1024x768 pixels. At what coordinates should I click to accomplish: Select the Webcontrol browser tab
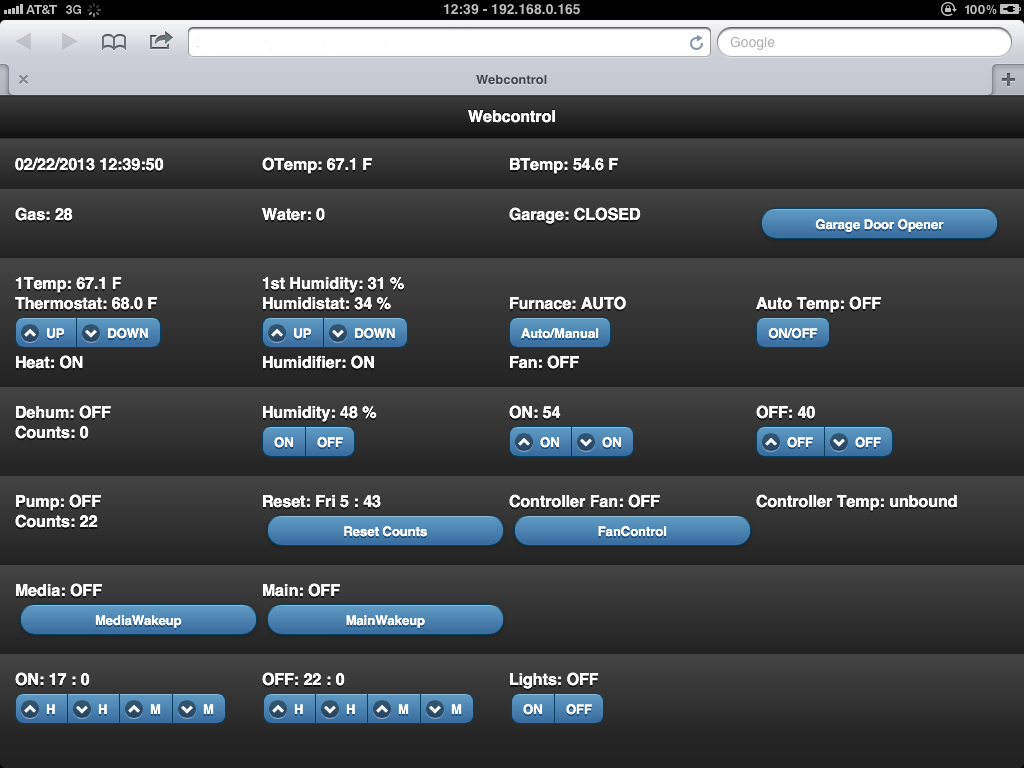point(512,79)
